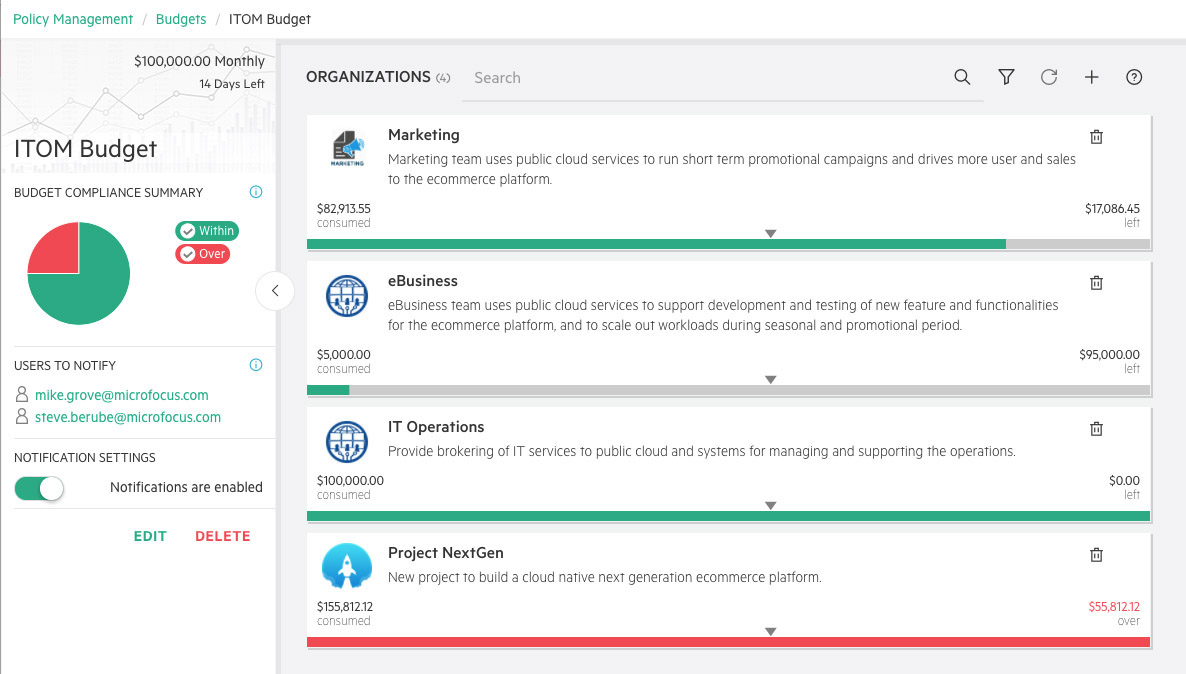Show info for Budget Compliance Summary
The height and width of the screenshot is (674, 1186).
coord(256,192)
